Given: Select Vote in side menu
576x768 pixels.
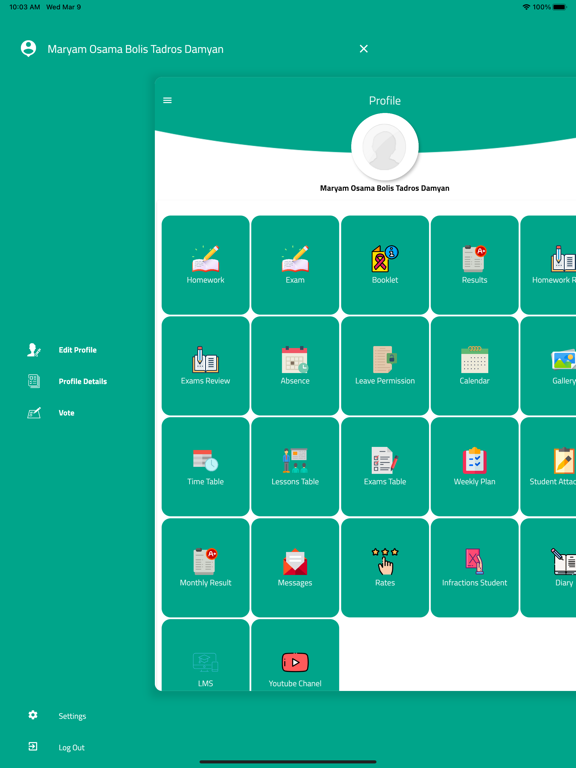Looking at the screenshot, I should click(x=67, y=413).
